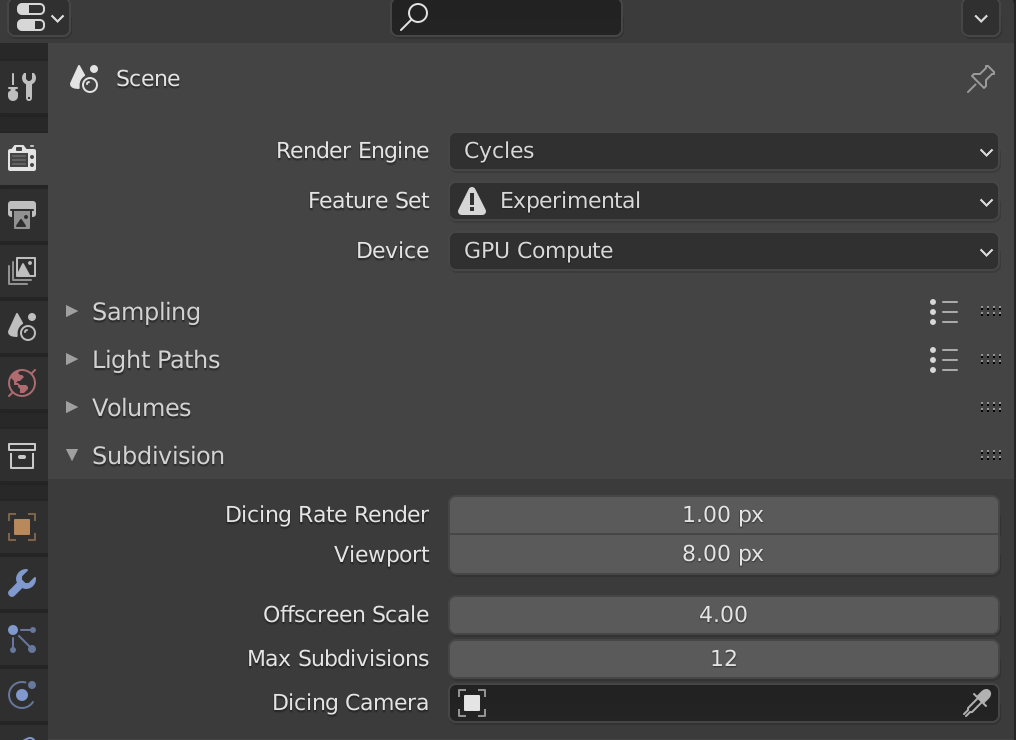Switch to the Render properties tab
Viewport: 1016px width, 740px height.
[x=22, y=158]
